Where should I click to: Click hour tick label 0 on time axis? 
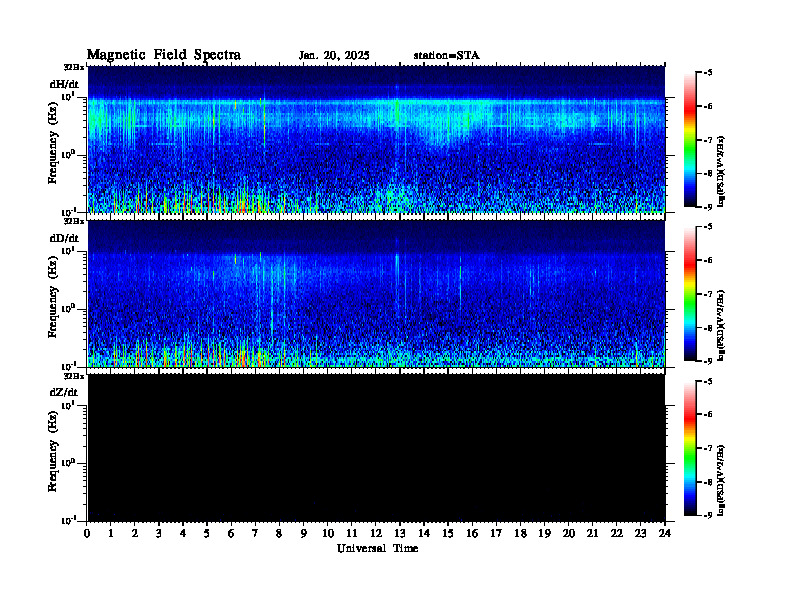point(87,533)
